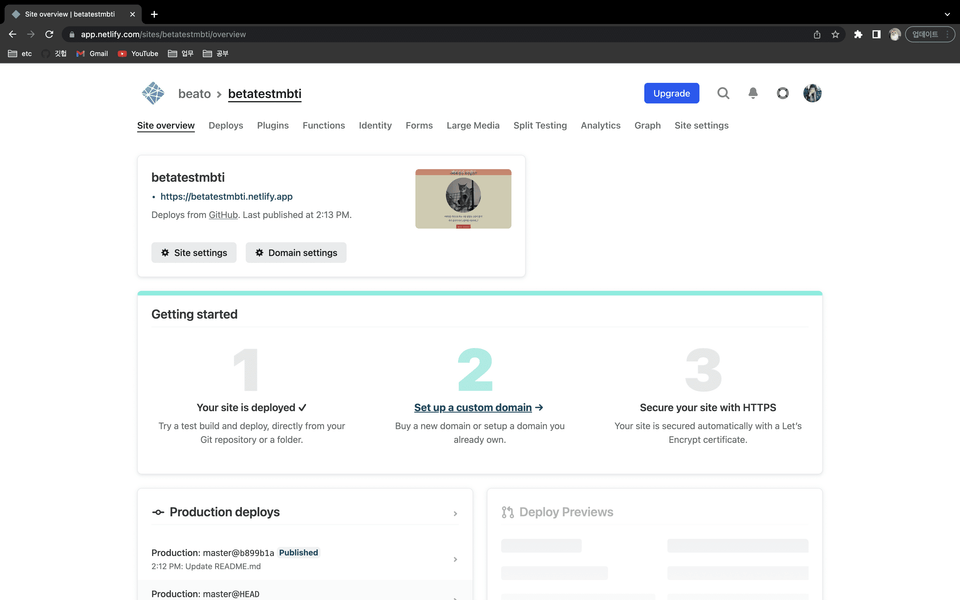Click the Published status badge
The image size is (960, 600).
coord(298,552)
